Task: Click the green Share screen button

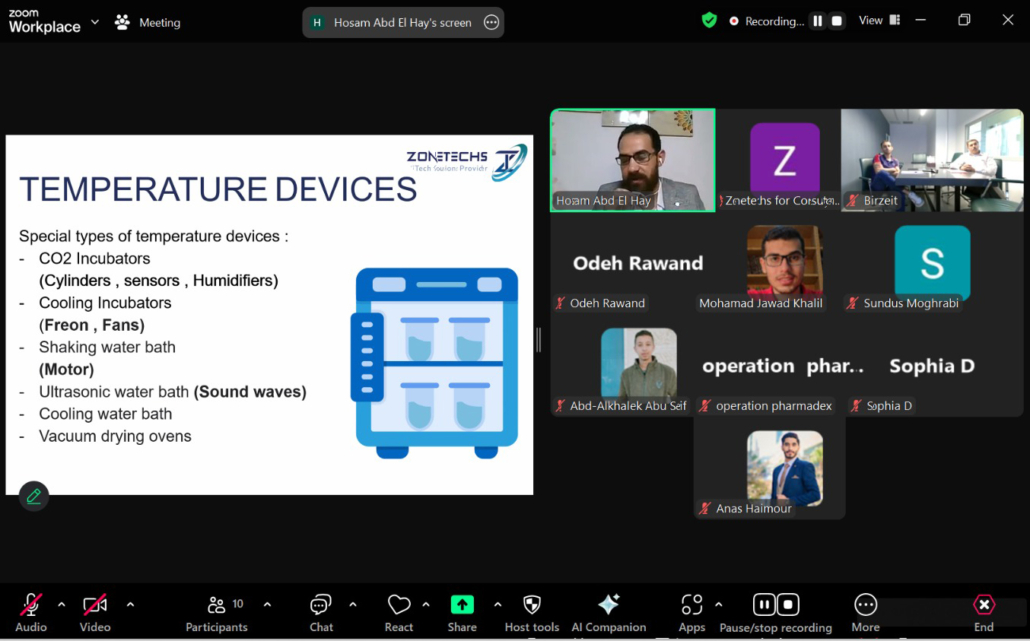Action: (x=462, y=611)
